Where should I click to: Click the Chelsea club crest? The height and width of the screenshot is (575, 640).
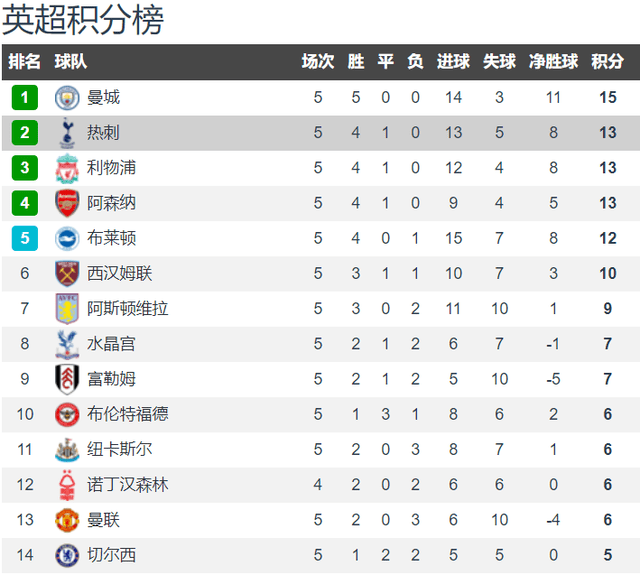(67, 555)
